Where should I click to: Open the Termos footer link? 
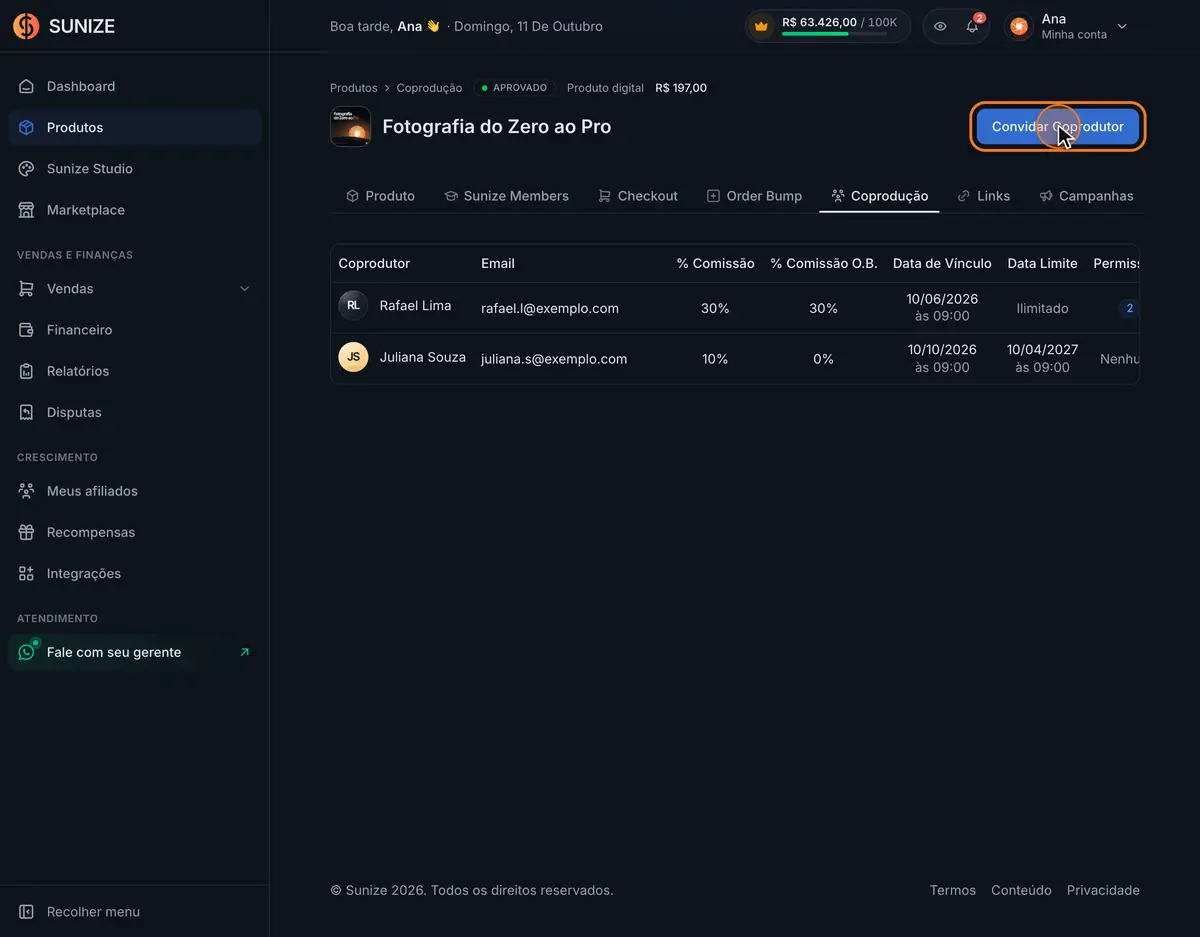tap(953, 890)
